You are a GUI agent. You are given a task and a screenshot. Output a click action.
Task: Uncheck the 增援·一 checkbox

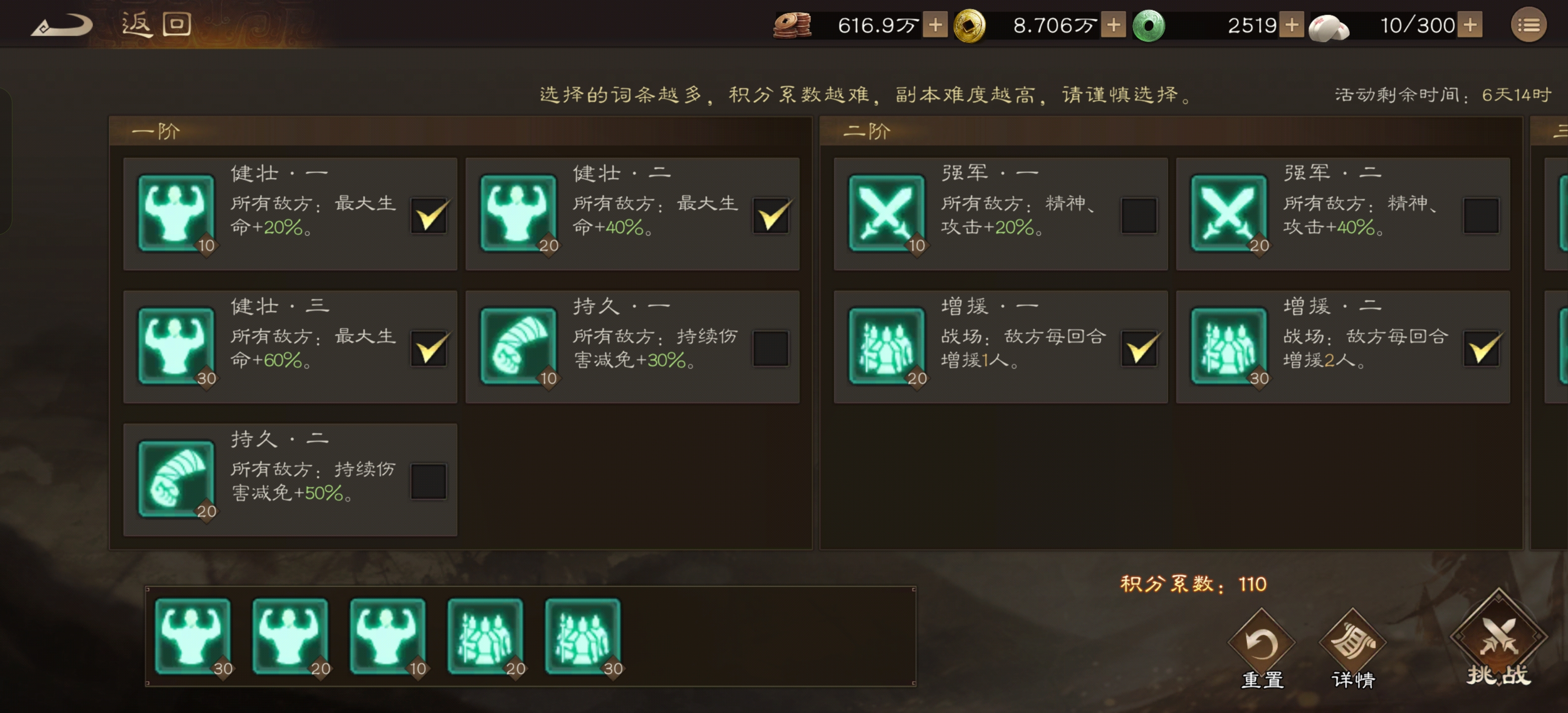pyautogui.click(x=1139, y=348)
